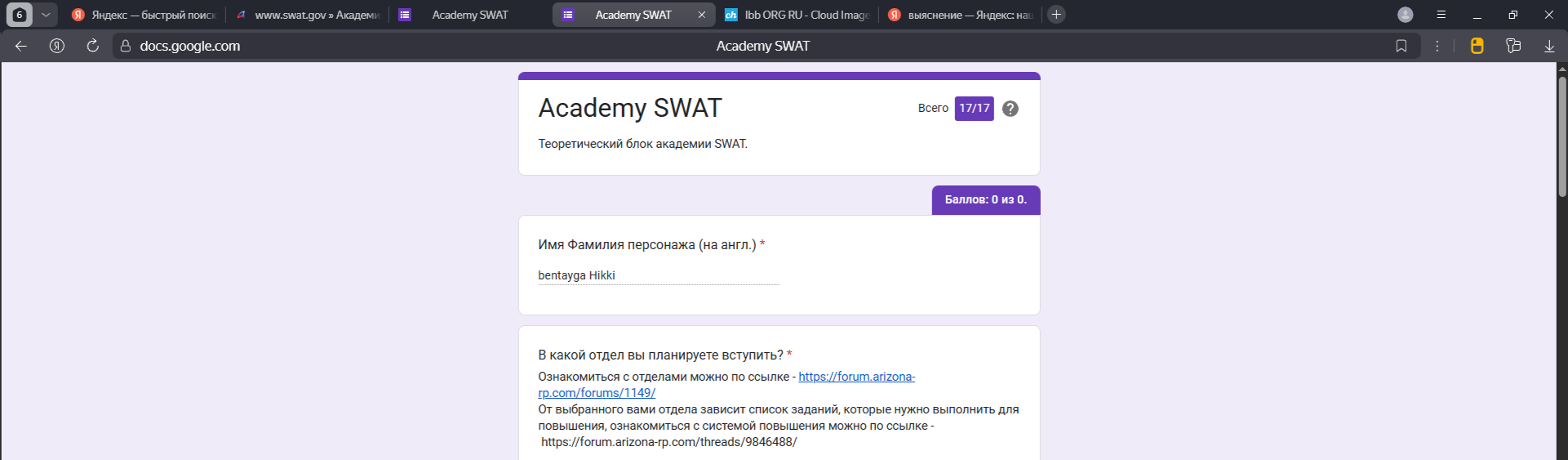Switch to the Ibb ORG RU Cloud Image tab
1568x460 pixels.
(797, 15)
